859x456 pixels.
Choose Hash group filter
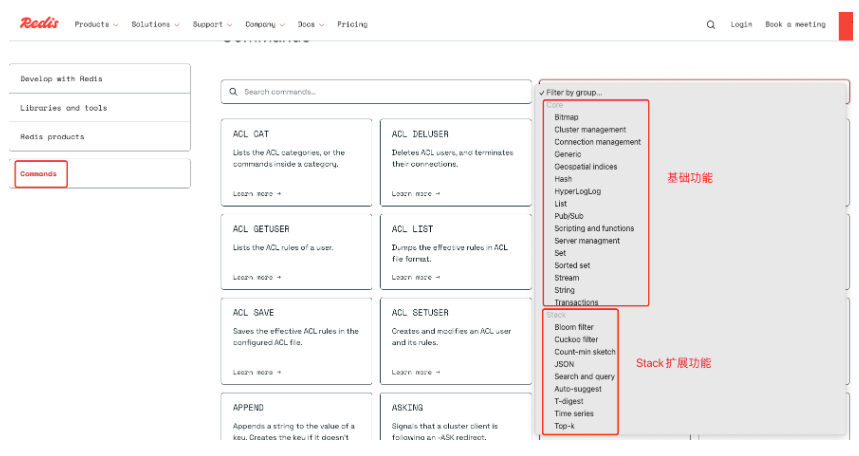[x=563, y=179]
